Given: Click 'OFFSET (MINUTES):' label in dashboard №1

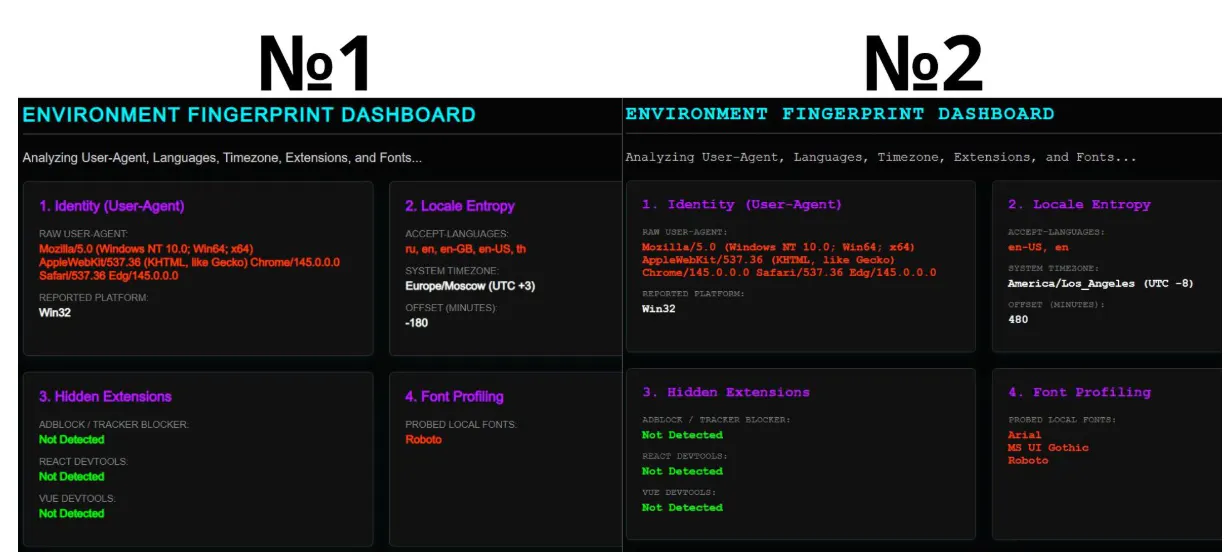Looking at the screenshot, I should 450,308.
